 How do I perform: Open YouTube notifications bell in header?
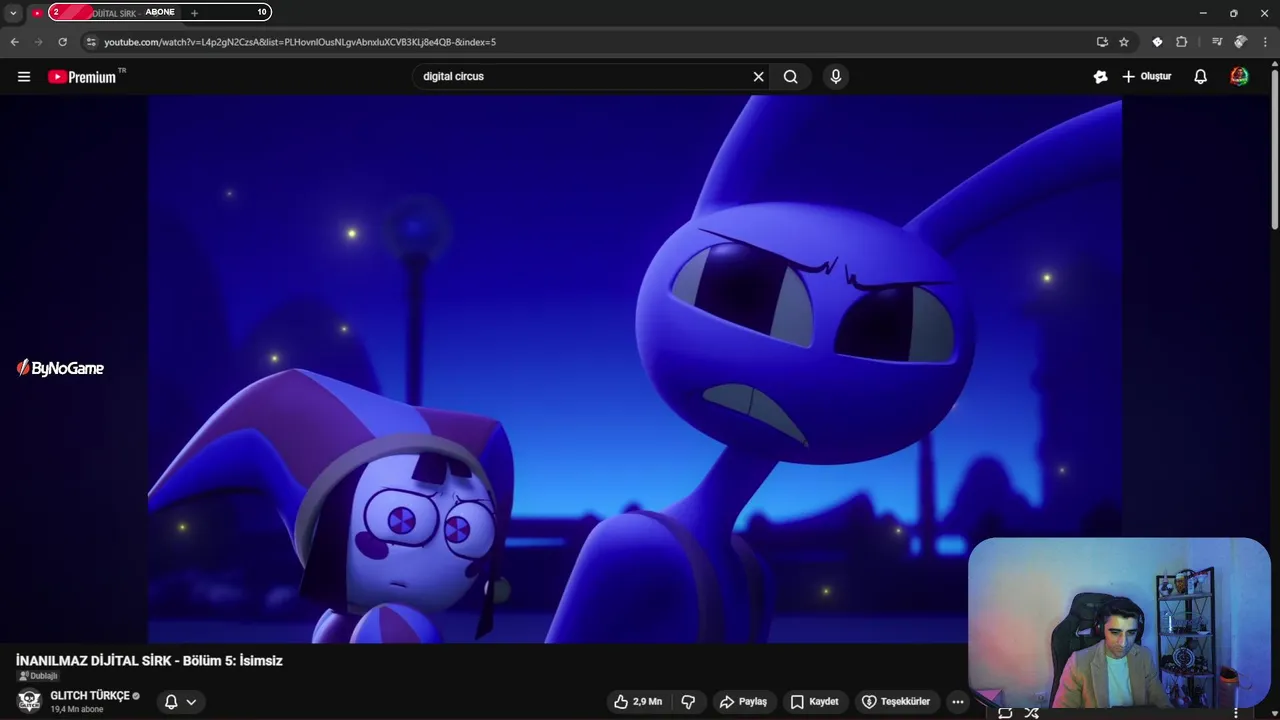click(x=1201, y=76)
